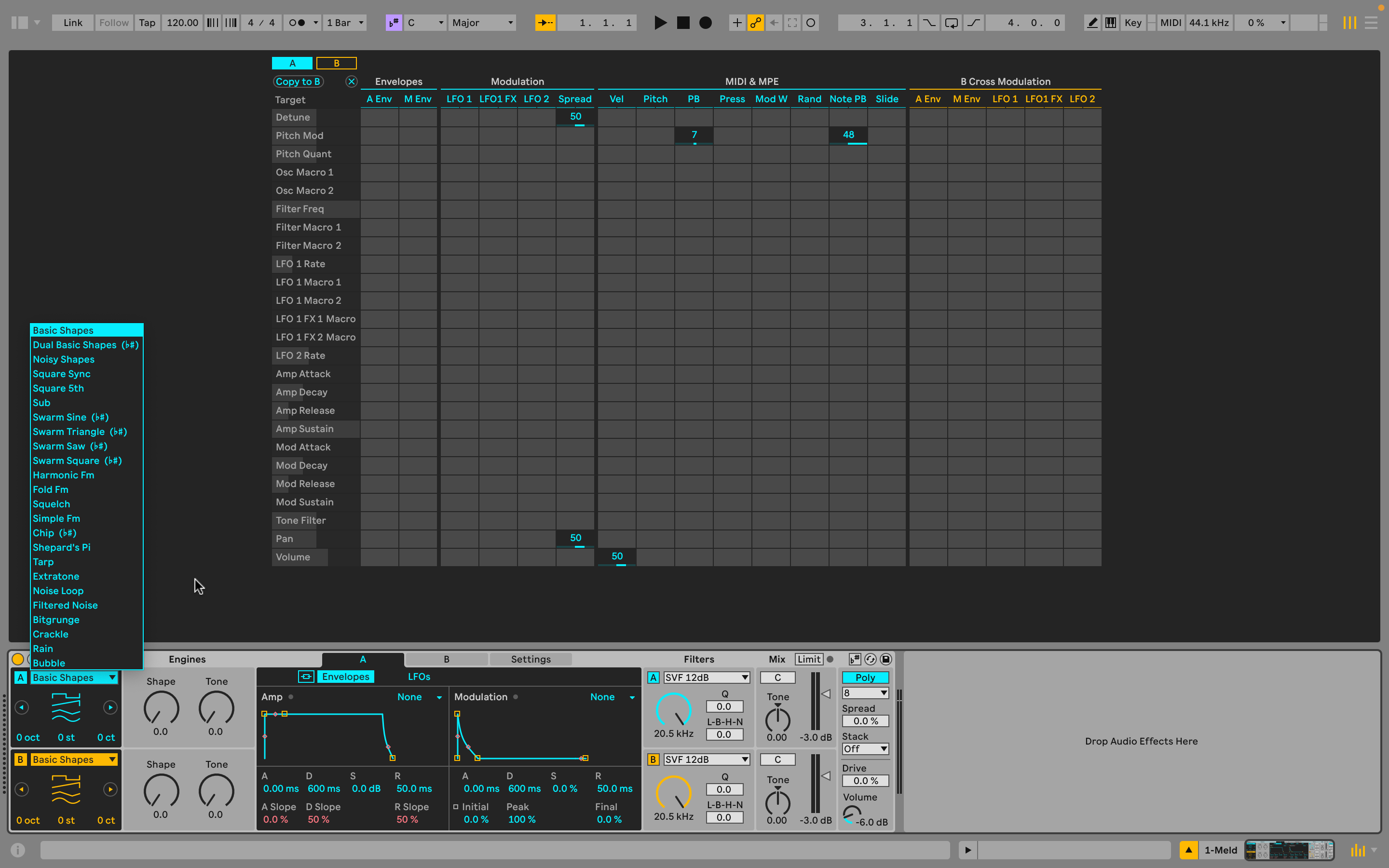Toggle the Draw Mode pencil icon
Viewport: 1389px width, 868px height.
(x=1092, y=22)
